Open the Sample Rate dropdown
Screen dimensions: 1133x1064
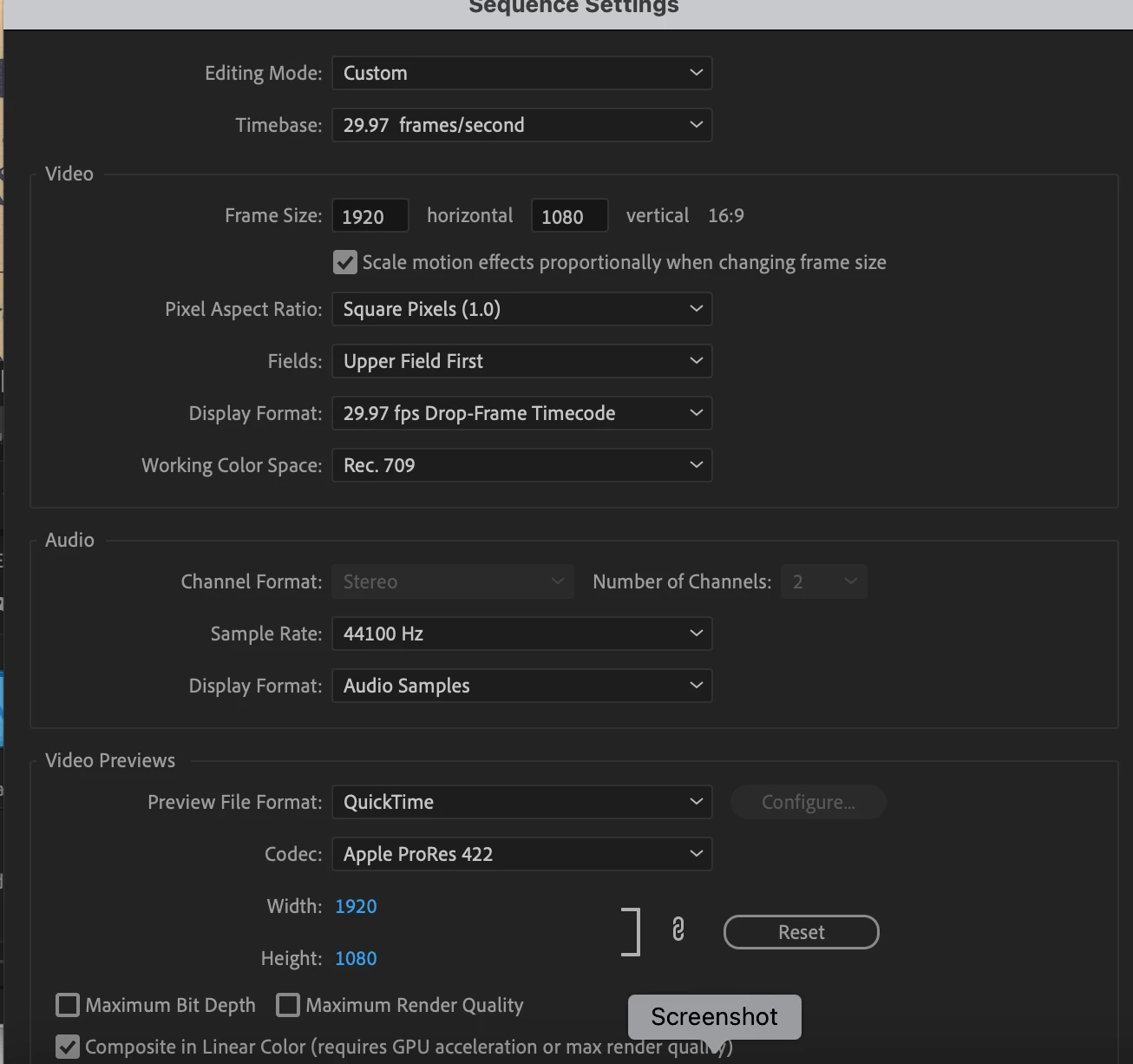point(522,634)
